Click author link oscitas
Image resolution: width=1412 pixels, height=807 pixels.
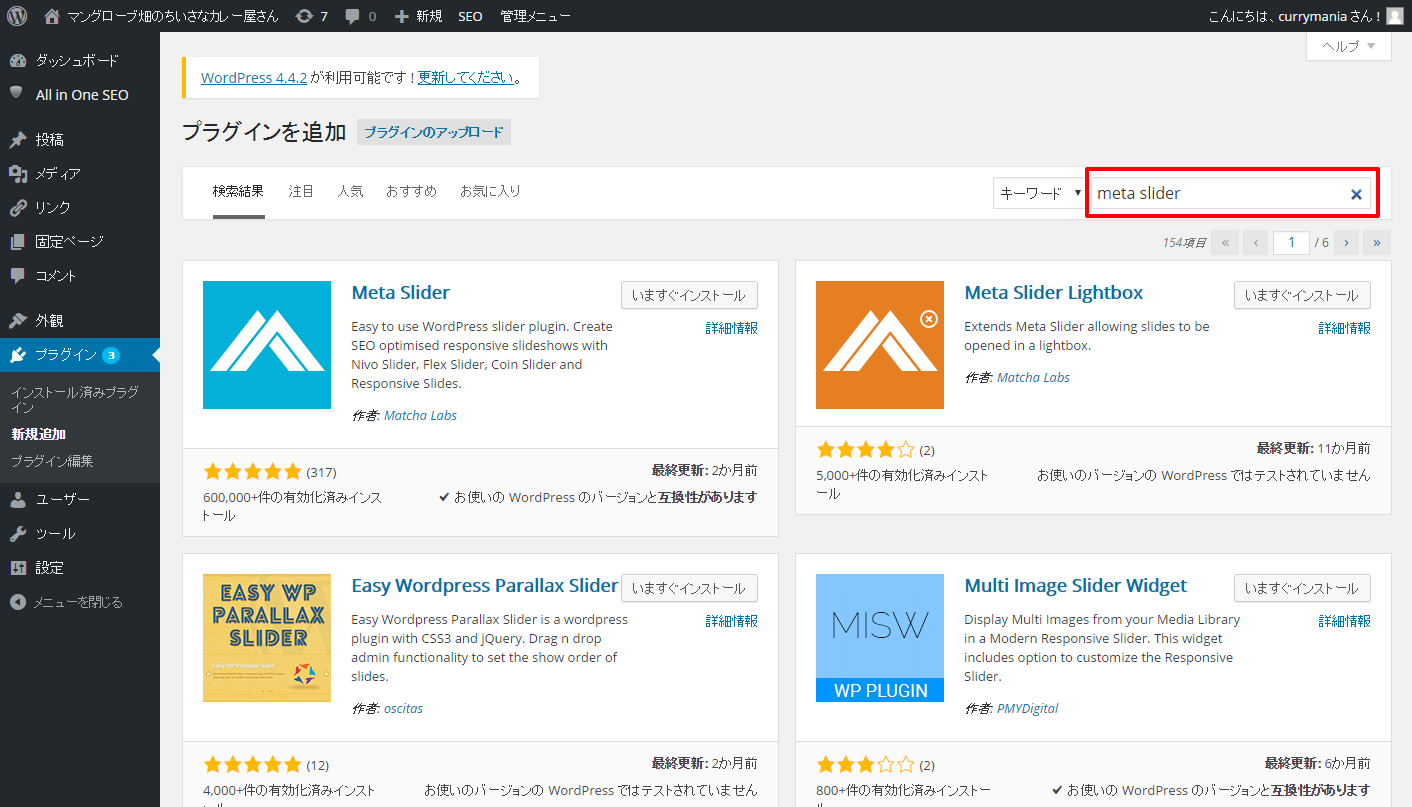(403, 708)
